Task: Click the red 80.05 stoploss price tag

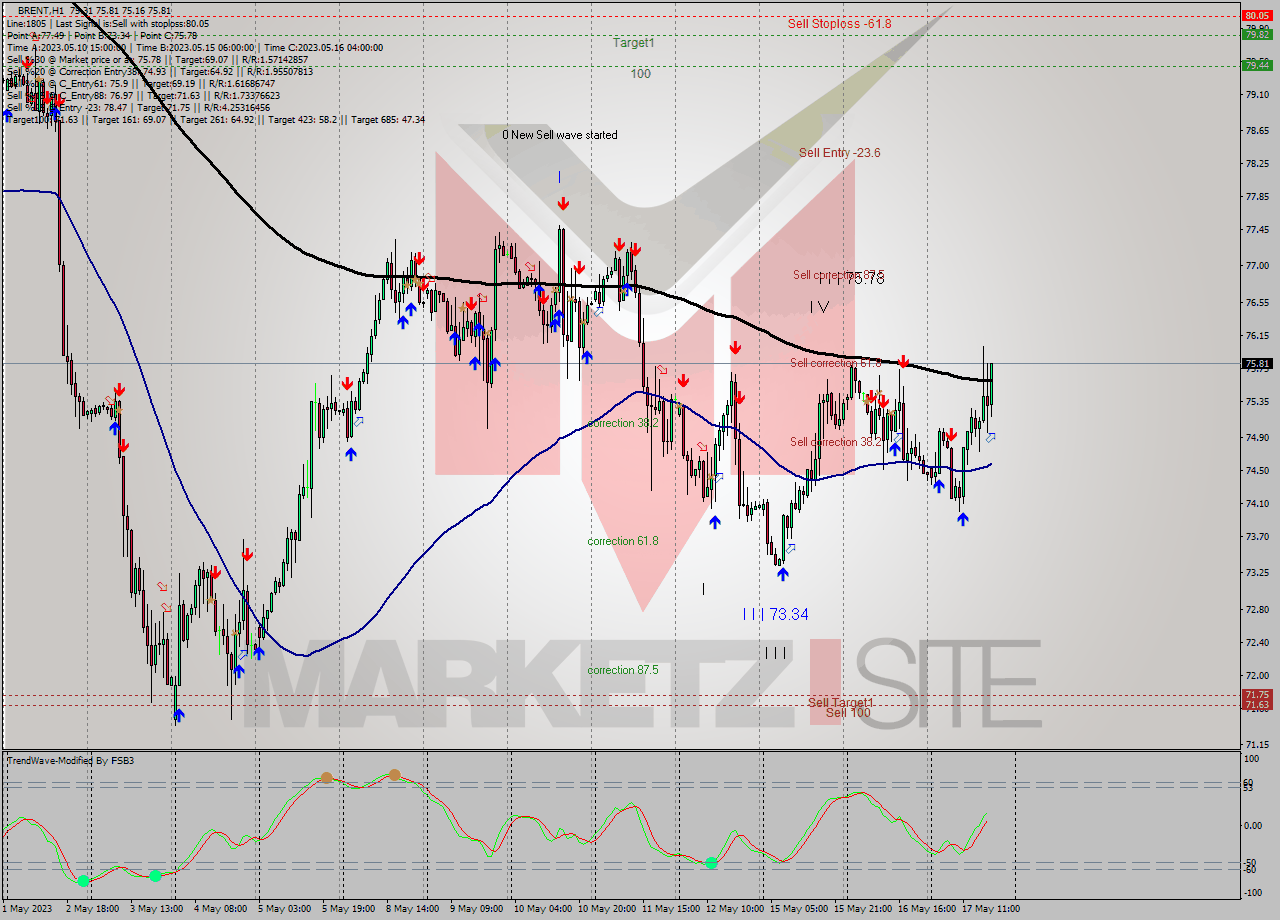Action: coord(1256,16)
